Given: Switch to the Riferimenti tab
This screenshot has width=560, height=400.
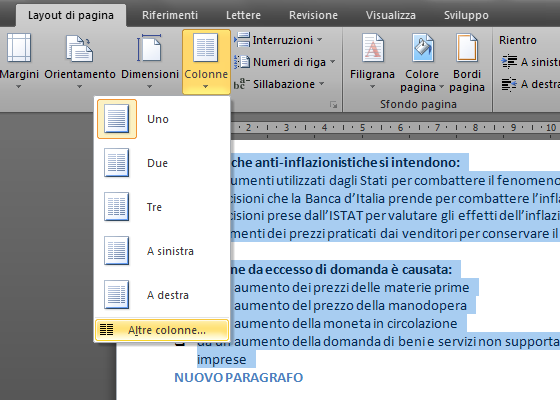Looking at the screenshot, I should (x=170, y=15).
